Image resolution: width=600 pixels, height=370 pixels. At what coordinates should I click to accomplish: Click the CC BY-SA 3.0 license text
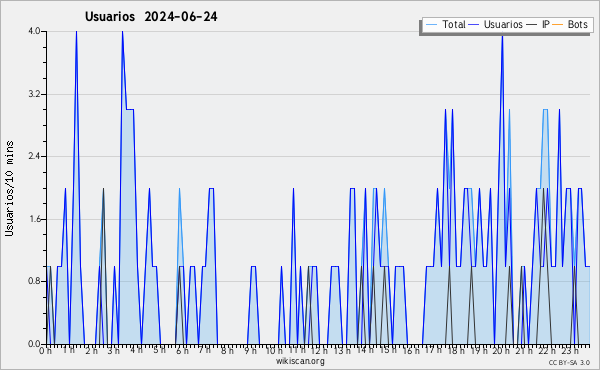[x=569, y=363]
